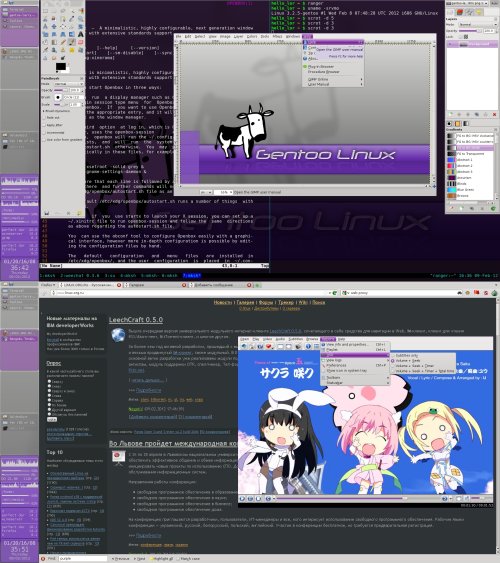
Task: Click the Play button in SMPlayer
Action: (x=242, y=498)
